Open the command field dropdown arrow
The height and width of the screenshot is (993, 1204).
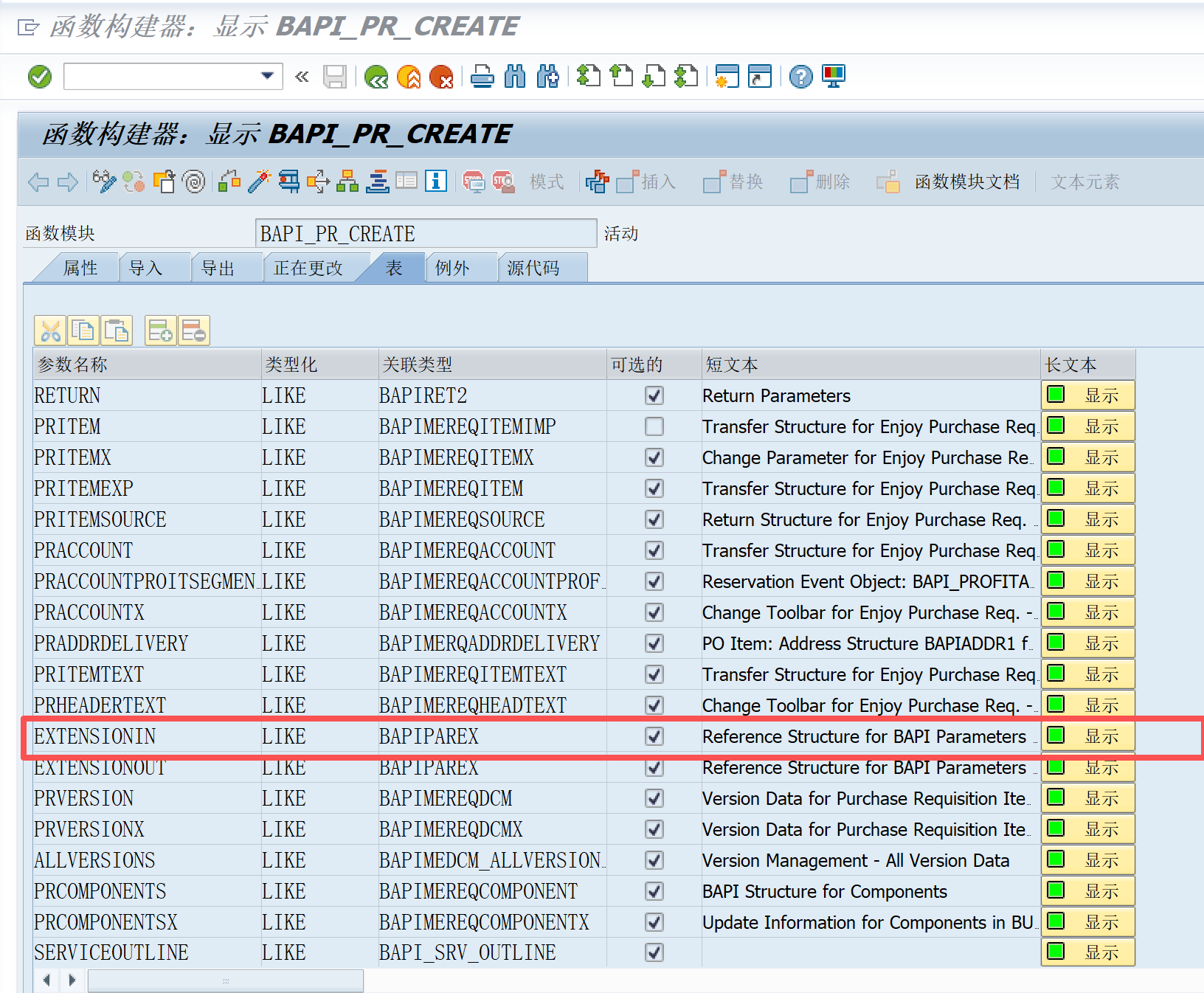(267, 76)
